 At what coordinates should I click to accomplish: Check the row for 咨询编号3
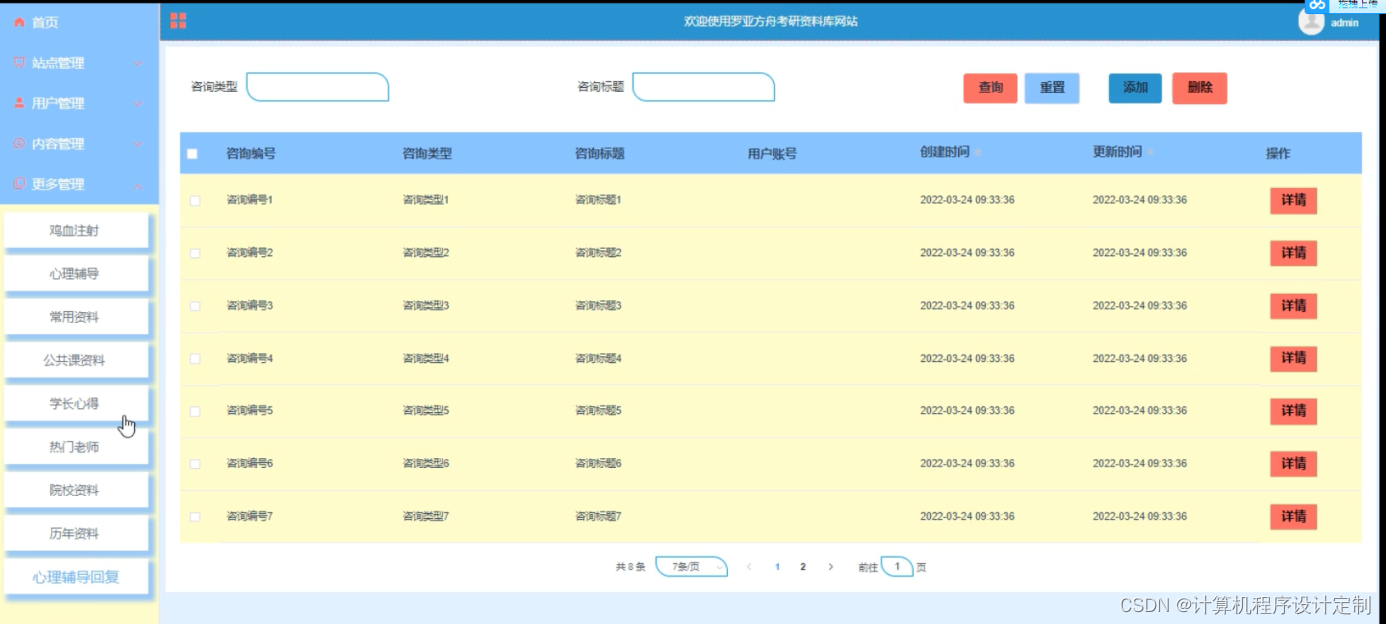point(195,306)
